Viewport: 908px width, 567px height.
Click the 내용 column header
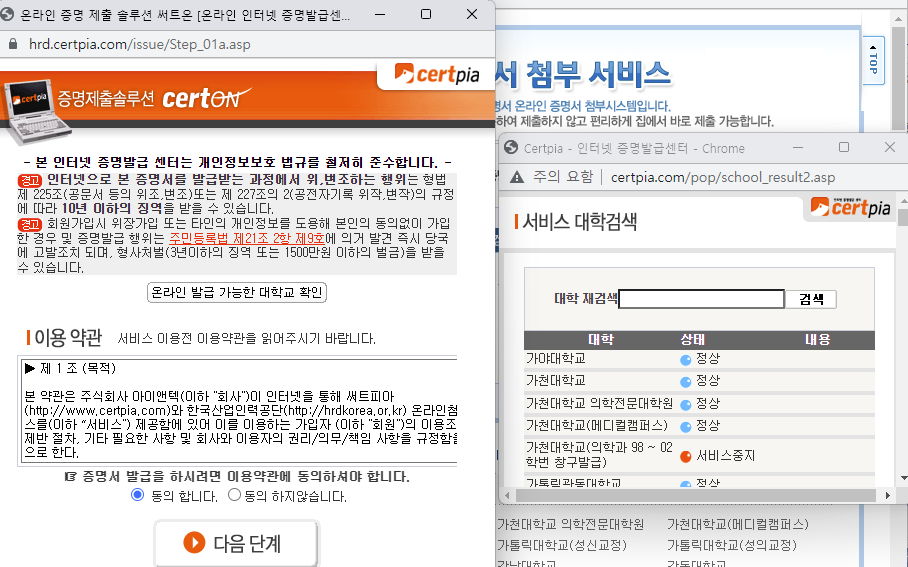[x=817, y=339]
